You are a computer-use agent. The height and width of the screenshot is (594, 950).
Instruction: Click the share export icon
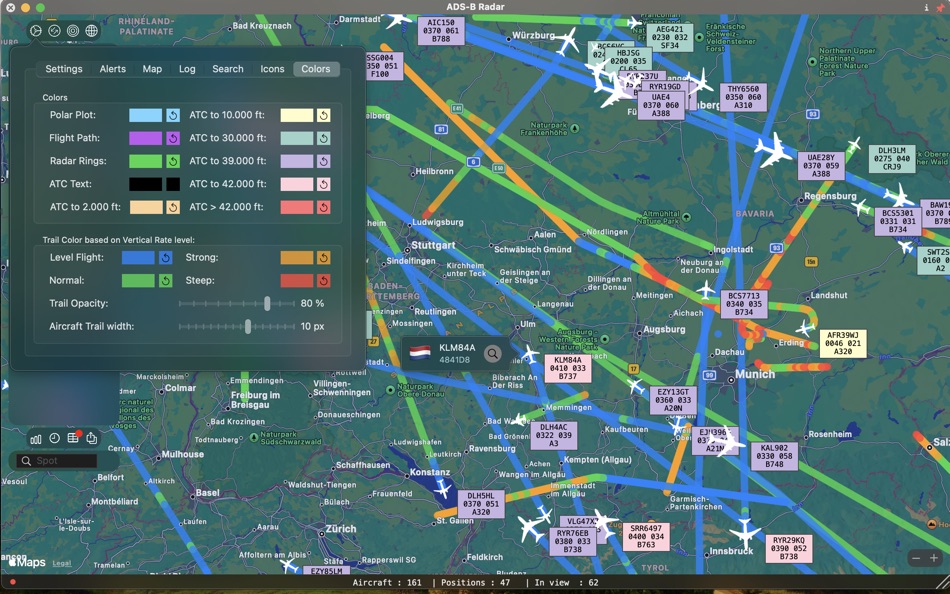[x=91, y=438]
